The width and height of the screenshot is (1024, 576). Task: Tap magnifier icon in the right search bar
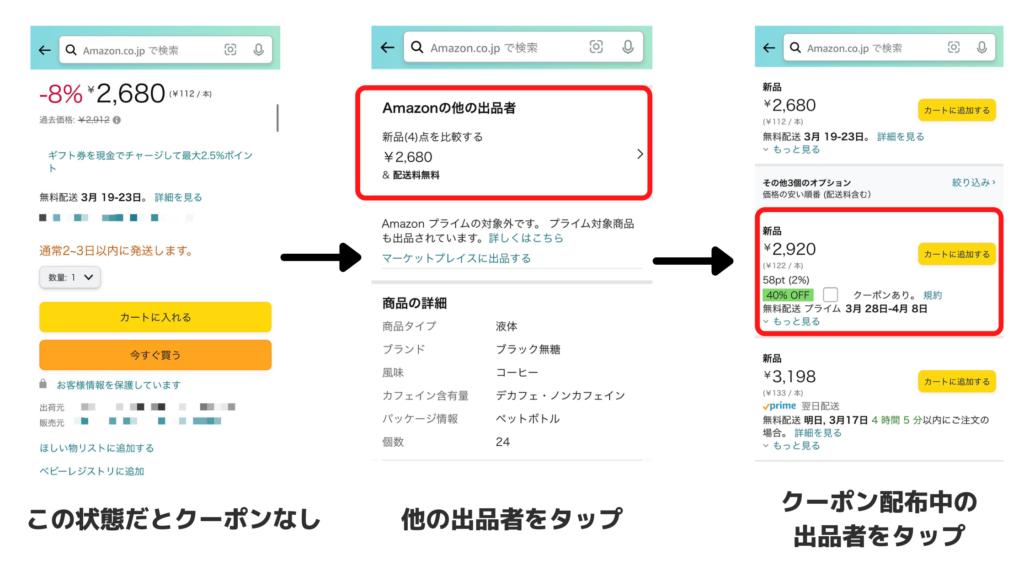point(795,48)
